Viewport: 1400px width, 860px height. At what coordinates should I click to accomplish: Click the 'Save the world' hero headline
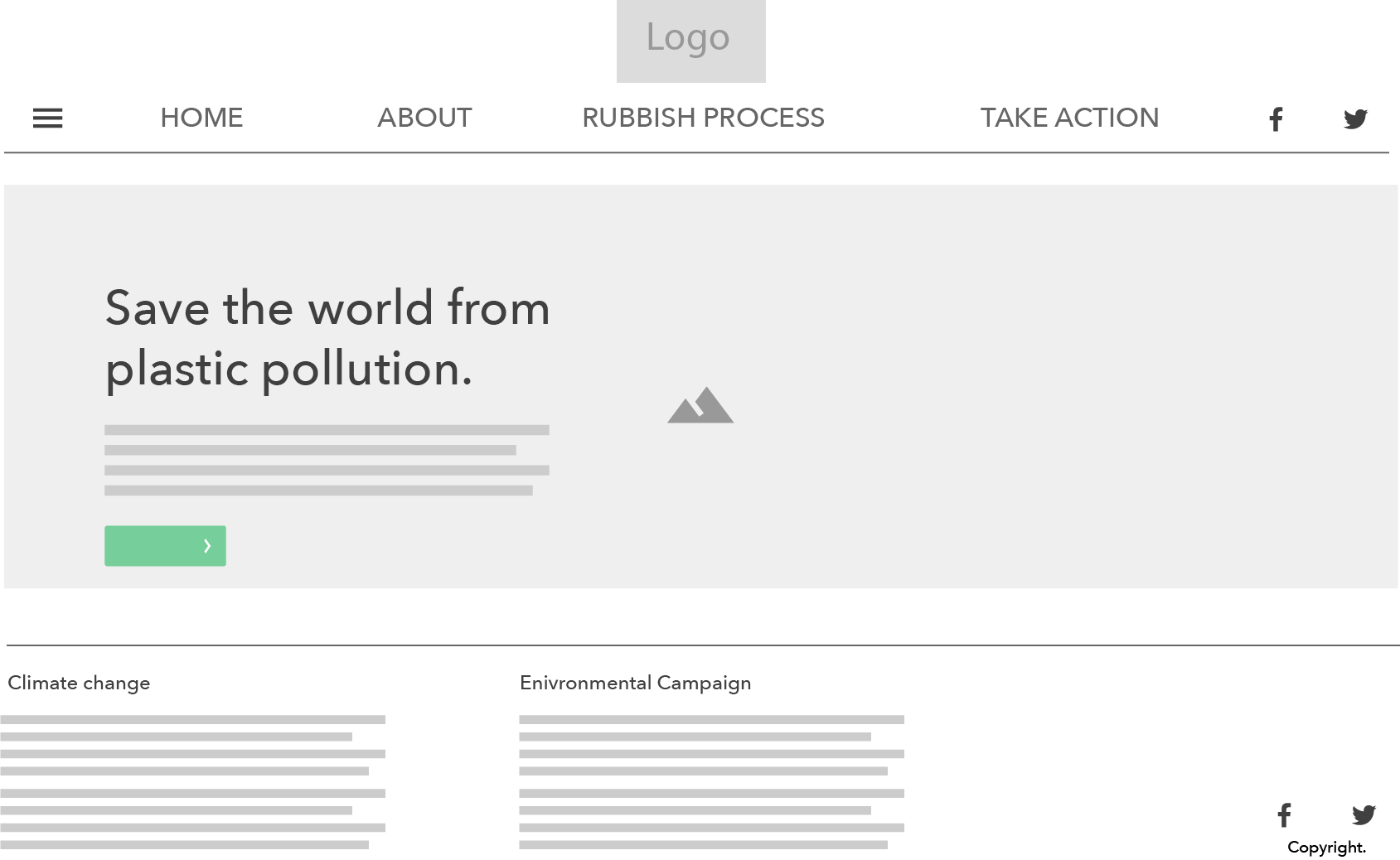(x=327, y=338)
